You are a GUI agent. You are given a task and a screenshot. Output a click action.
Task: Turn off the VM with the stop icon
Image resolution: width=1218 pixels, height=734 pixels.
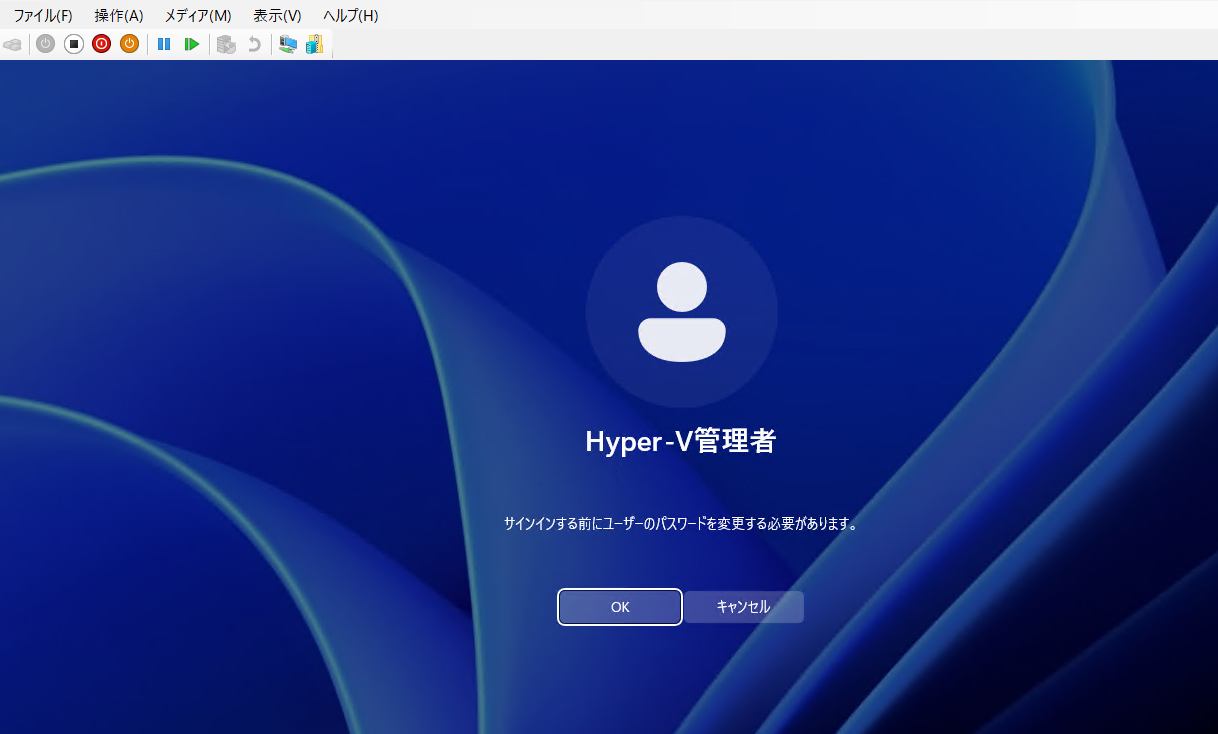73,44
